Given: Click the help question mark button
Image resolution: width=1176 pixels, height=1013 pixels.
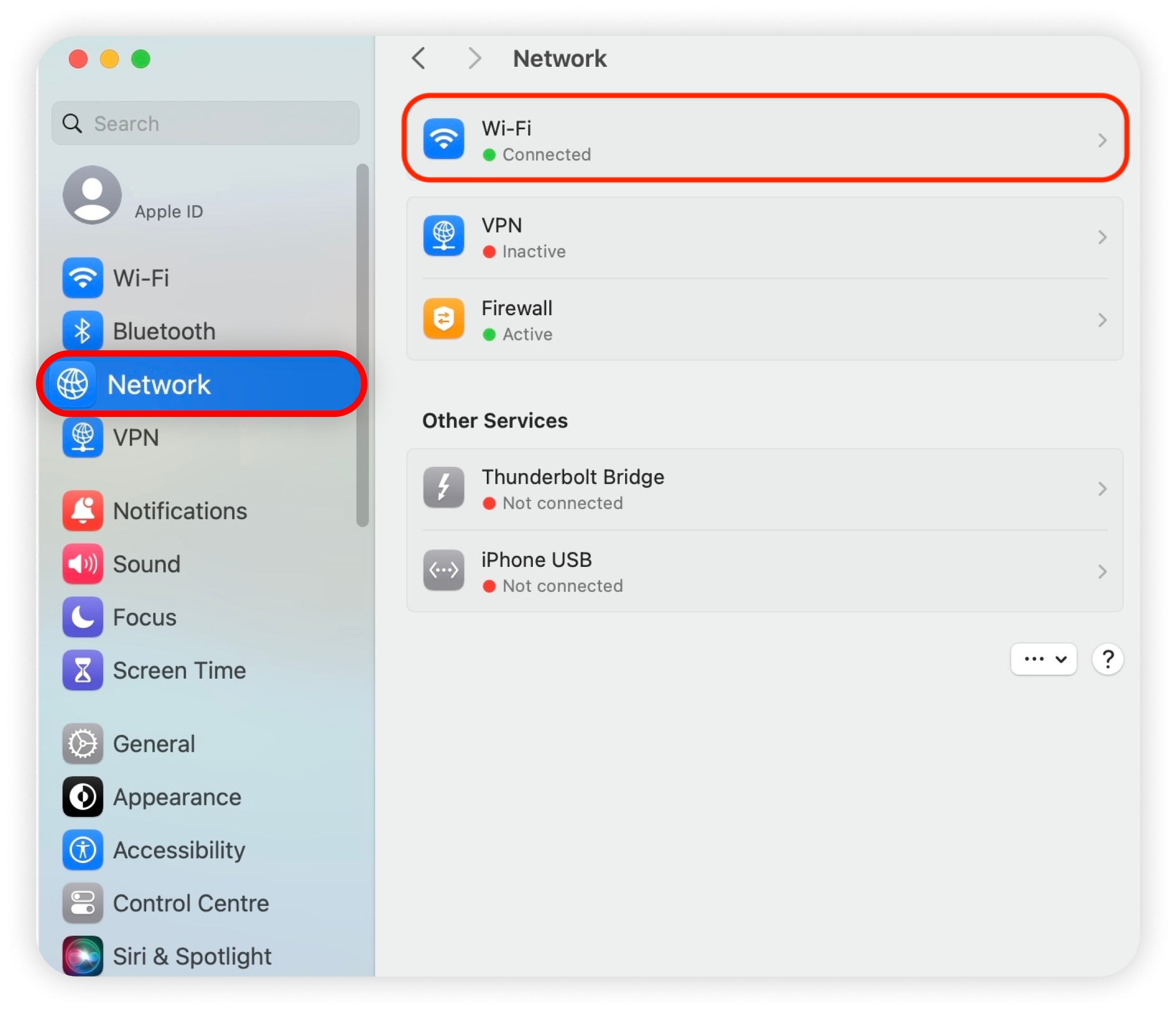Looking at the screenshot, I should [1107, 659].
